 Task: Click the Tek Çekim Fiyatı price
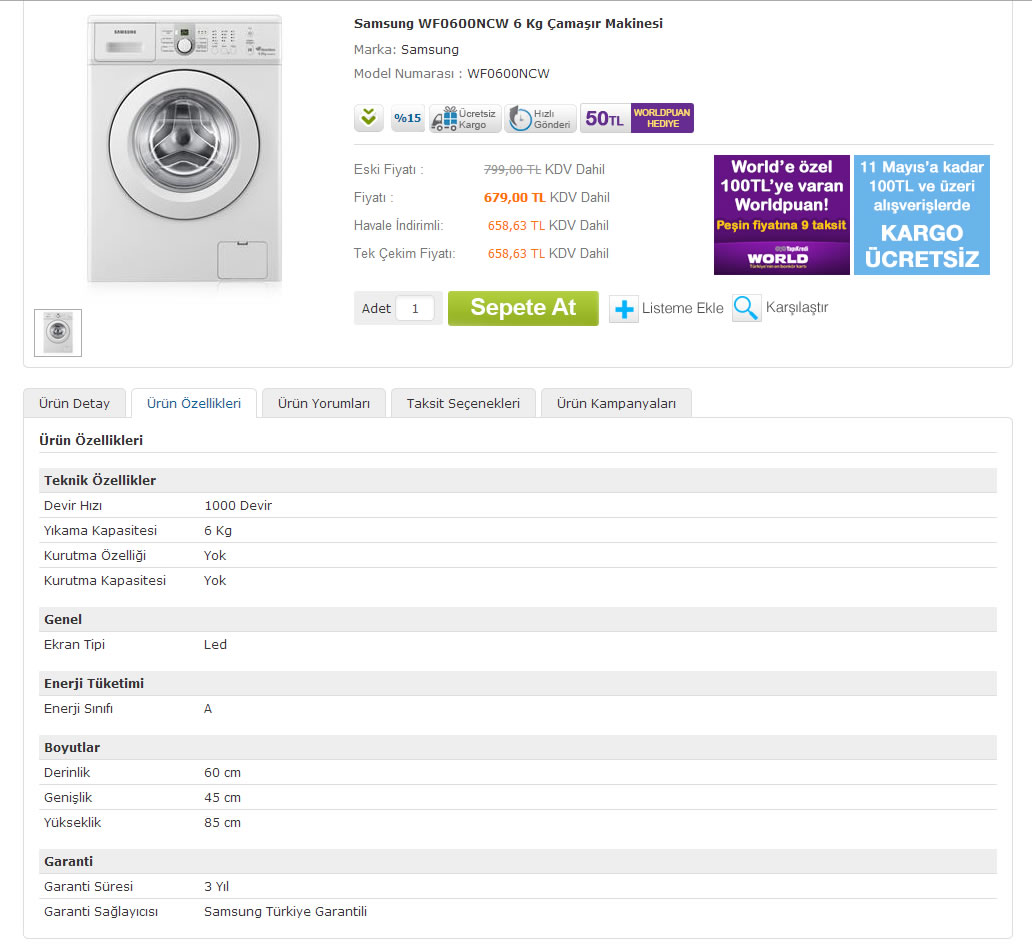click(x=516, y=253)
